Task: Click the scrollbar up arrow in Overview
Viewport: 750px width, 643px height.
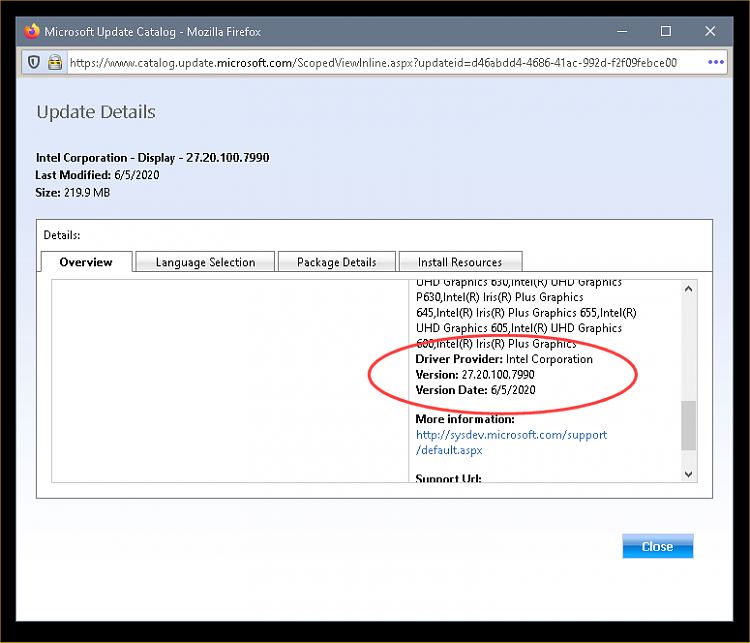Action: point(688,288)
